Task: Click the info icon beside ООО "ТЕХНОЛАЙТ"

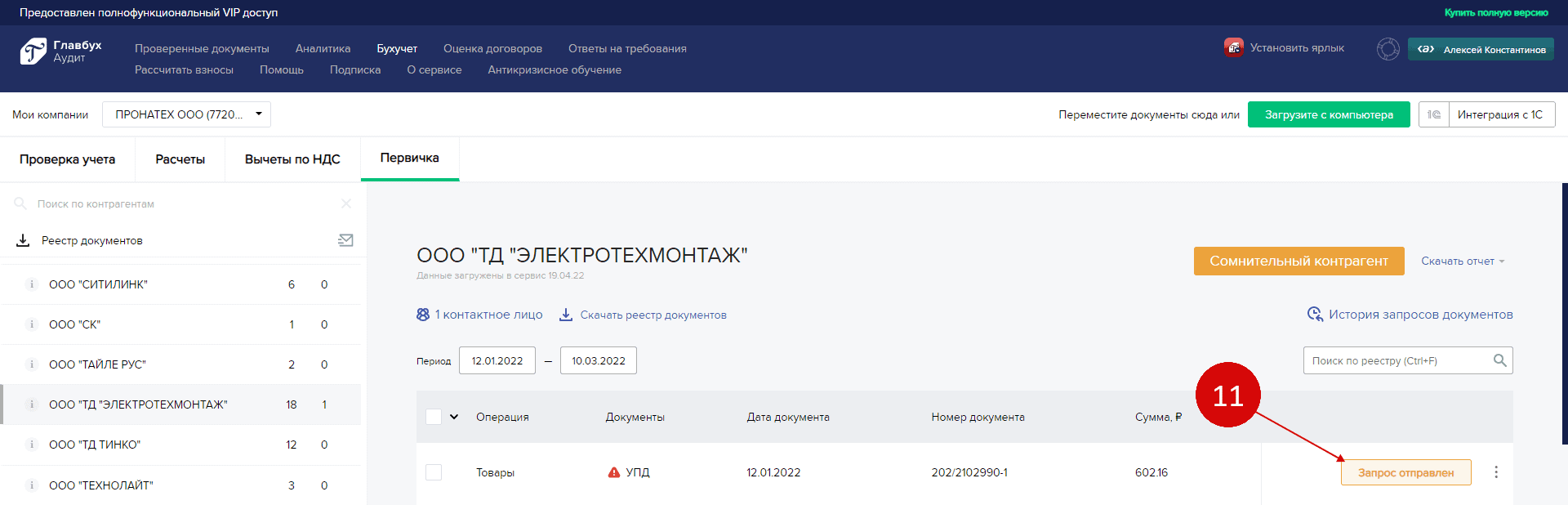Action: 32,485
